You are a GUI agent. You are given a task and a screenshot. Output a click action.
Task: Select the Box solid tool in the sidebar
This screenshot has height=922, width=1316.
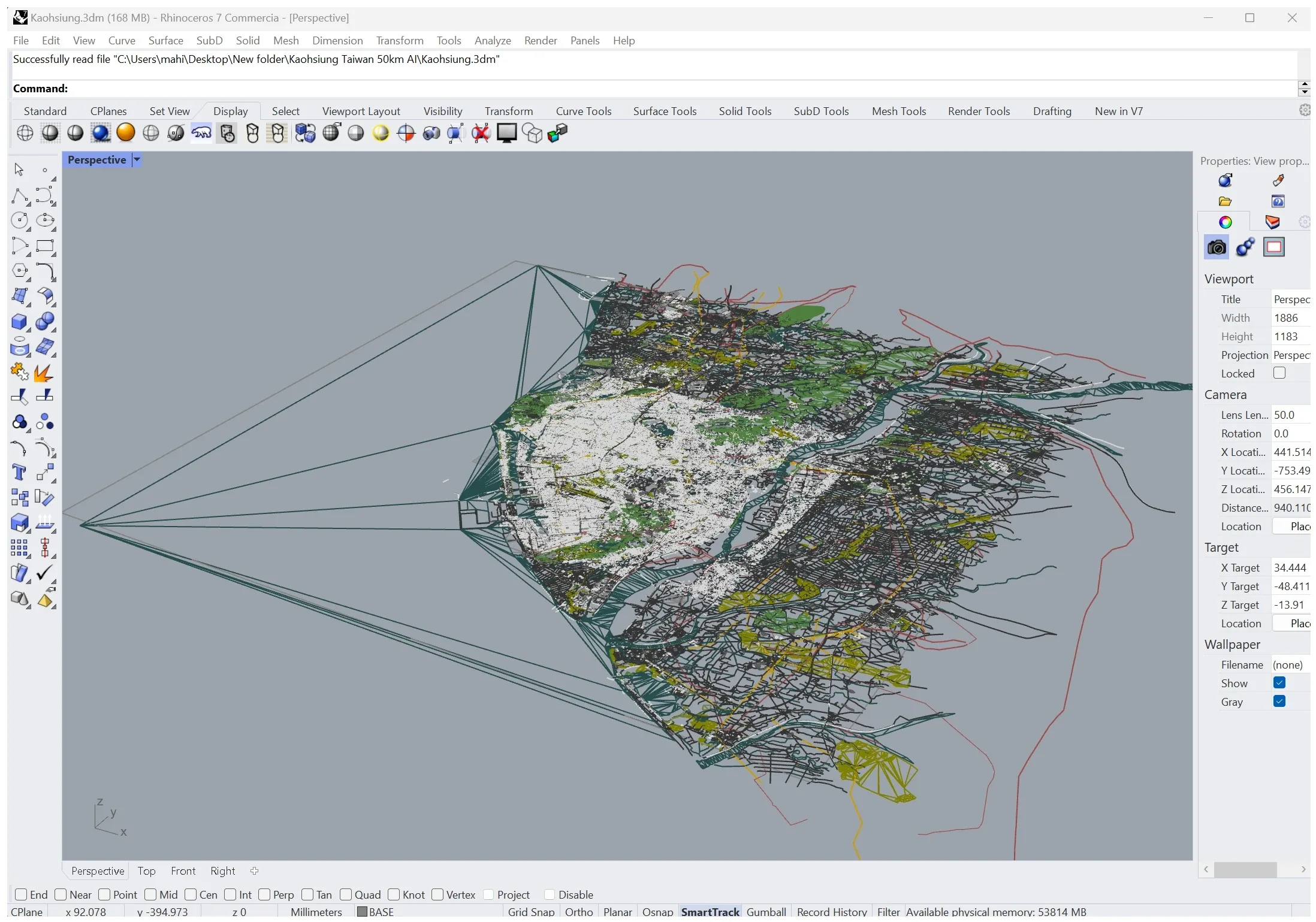pos(19,322)
